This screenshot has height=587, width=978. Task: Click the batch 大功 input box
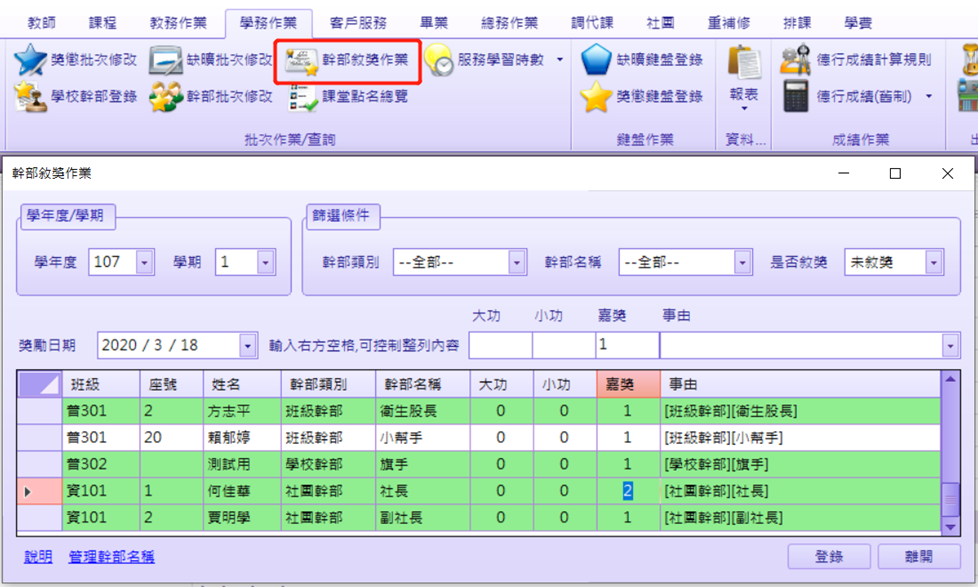pyautogui.click(x=500, y=346)
